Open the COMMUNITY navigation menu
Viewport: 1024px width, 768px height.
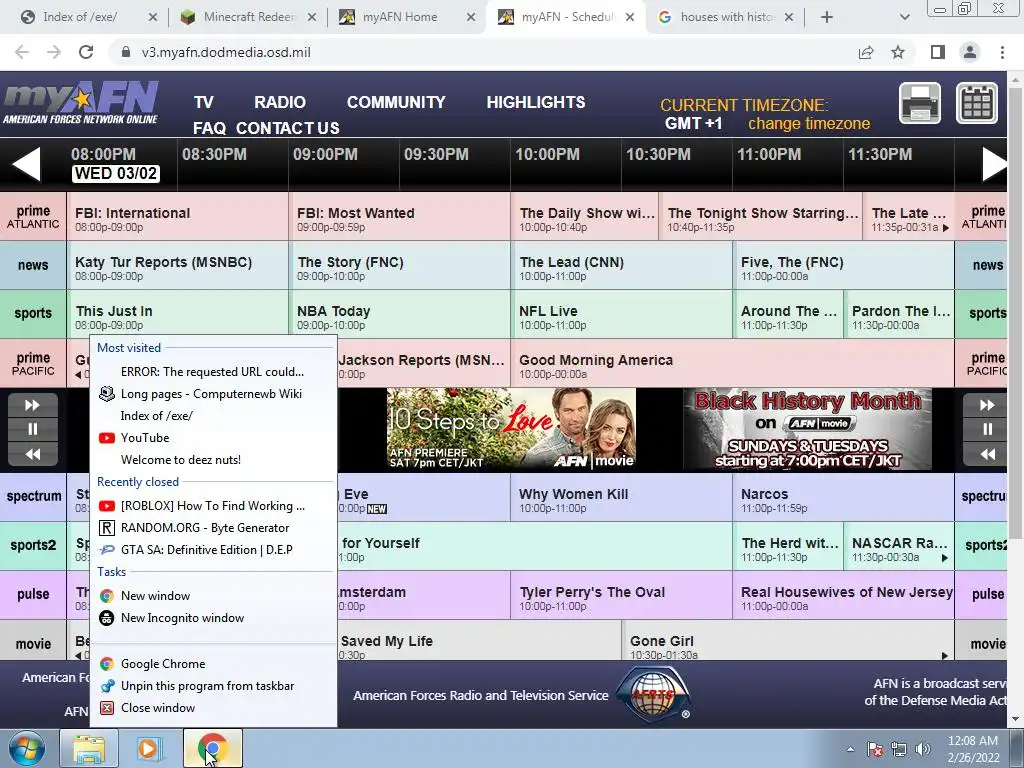396,103
